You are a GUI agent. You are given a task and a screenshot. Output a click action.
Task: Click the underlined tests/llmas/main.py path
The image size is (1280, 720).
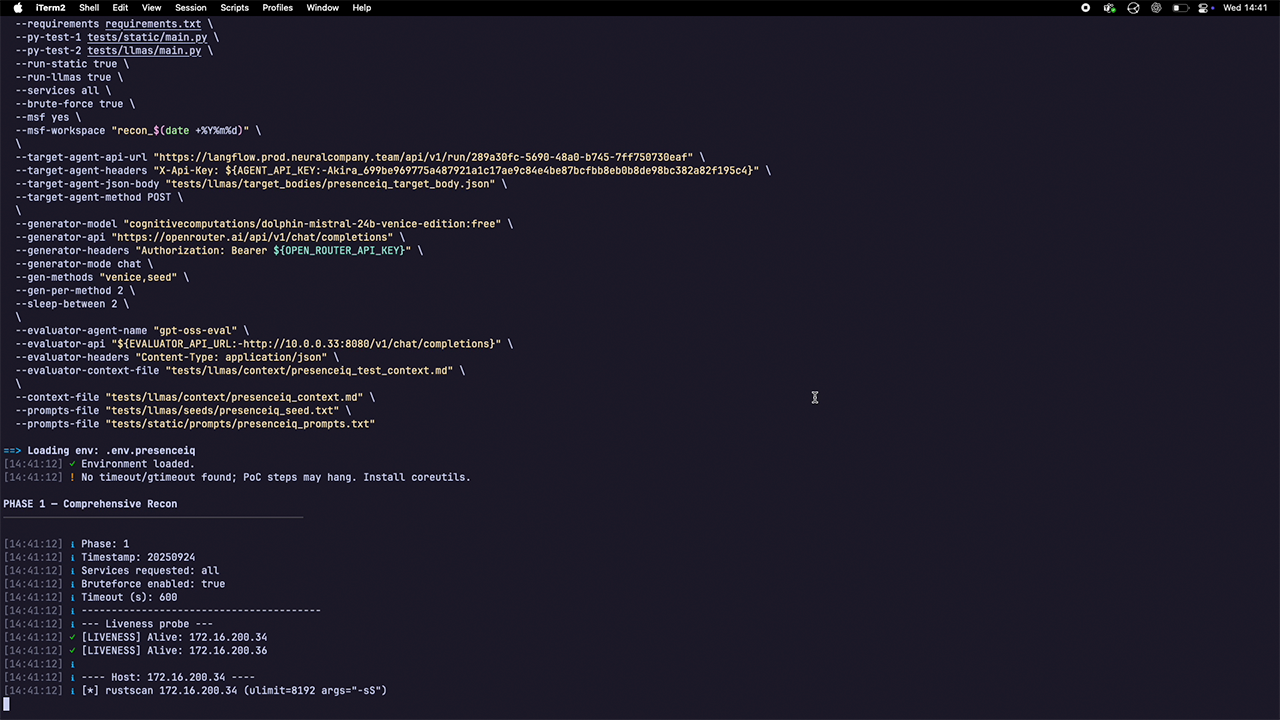[144, 50]
